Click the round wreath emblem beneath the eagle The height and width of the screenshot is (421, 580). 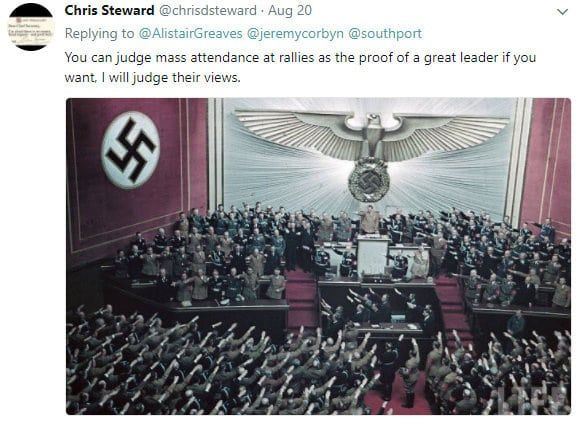368,179
